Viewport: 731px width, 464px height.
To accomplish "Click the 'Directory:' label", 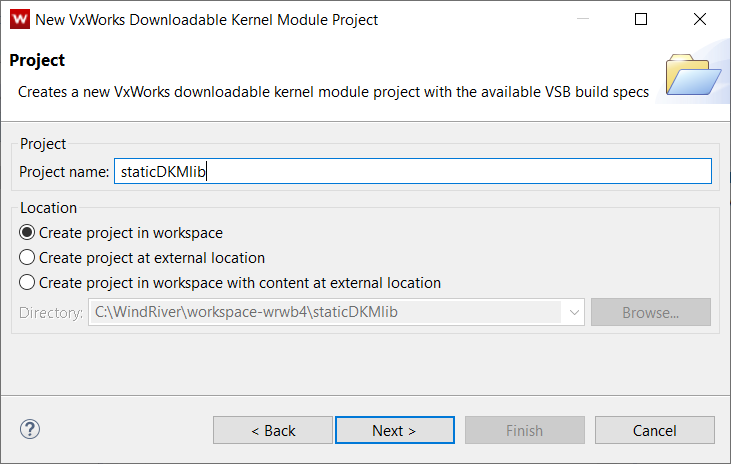I will [x=51, y=312].
